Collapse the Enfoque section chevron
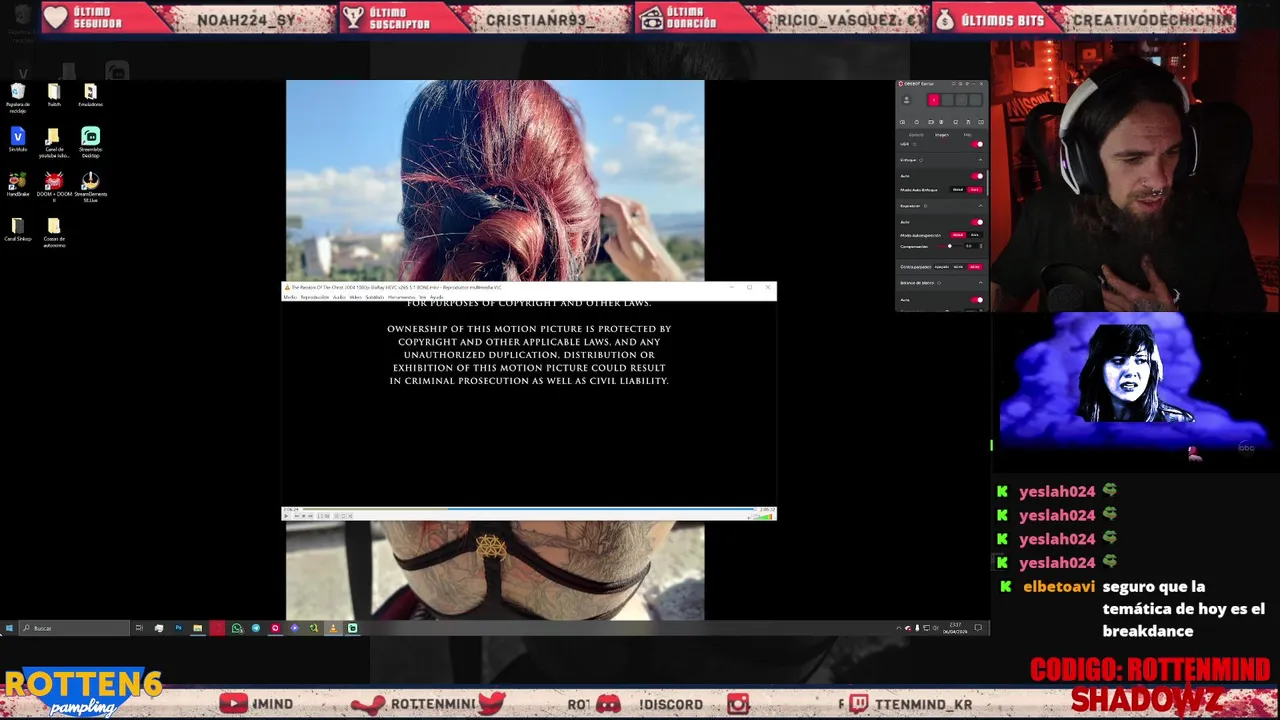 tap(980, 160)
